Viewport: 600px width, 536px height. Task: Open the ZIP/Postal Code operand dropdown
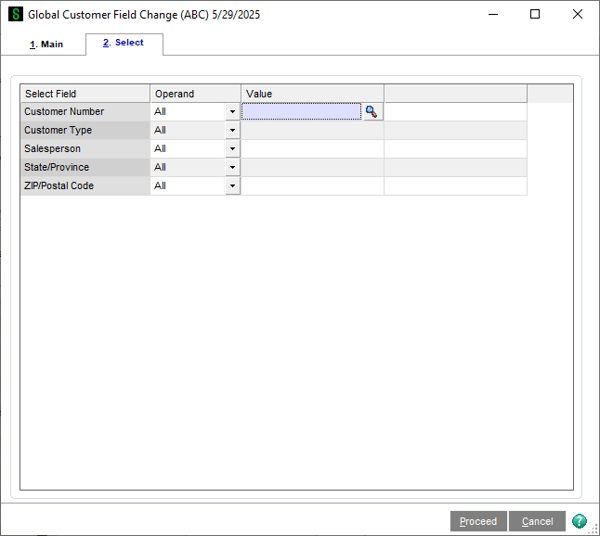(x=232, y=186)
